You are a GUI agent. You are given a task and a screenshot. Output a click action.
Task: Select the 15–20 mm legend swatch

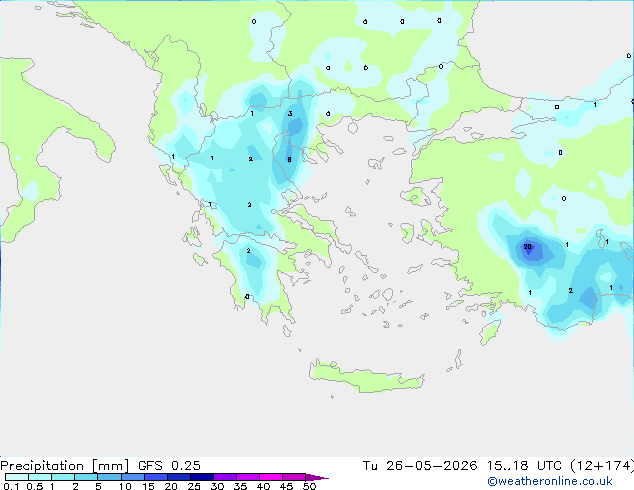(x=155, y=477)
